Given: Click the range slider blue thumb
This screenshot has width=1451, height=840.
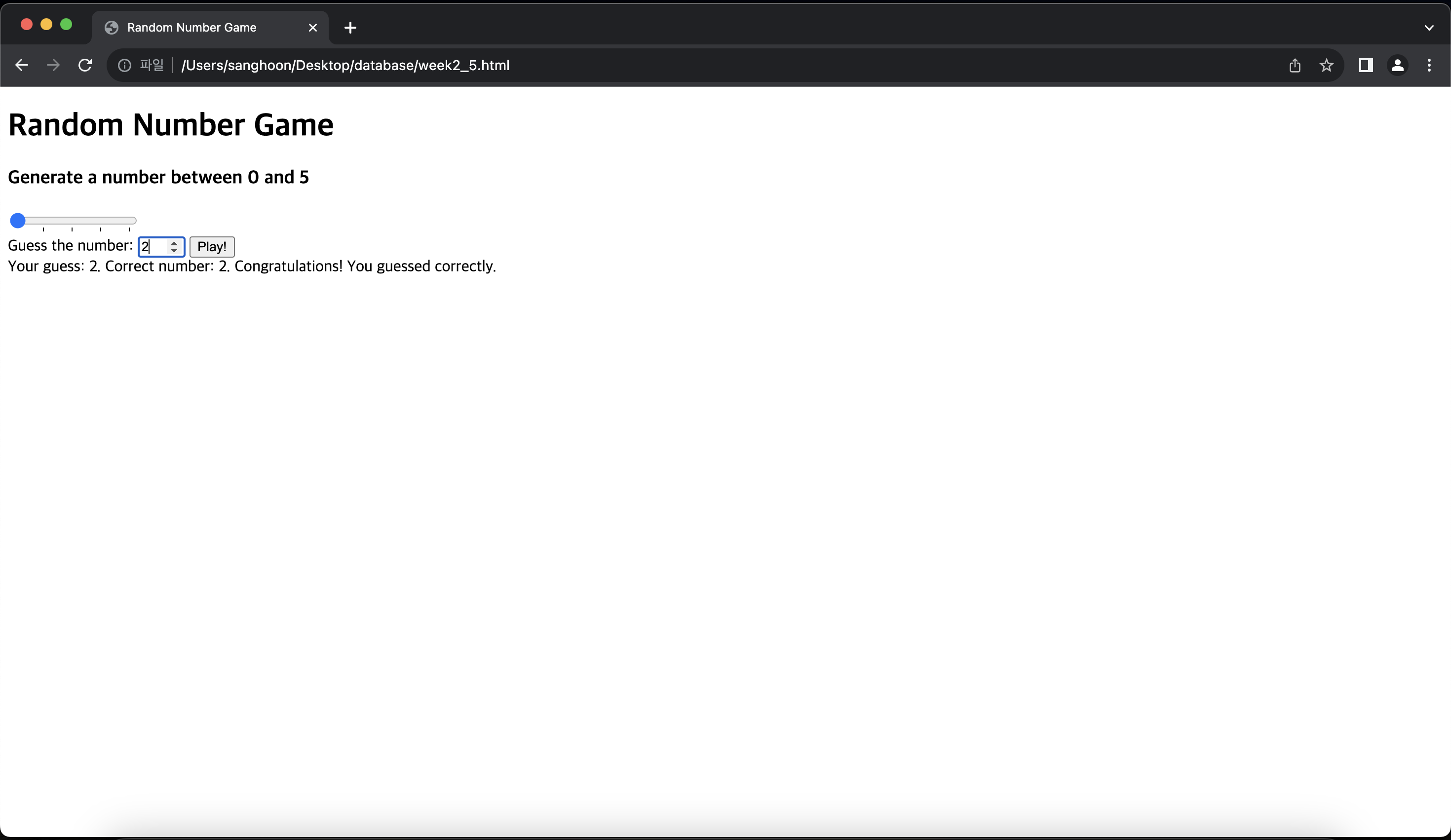Looking at the screenshot, I should (x=18, y=221).
